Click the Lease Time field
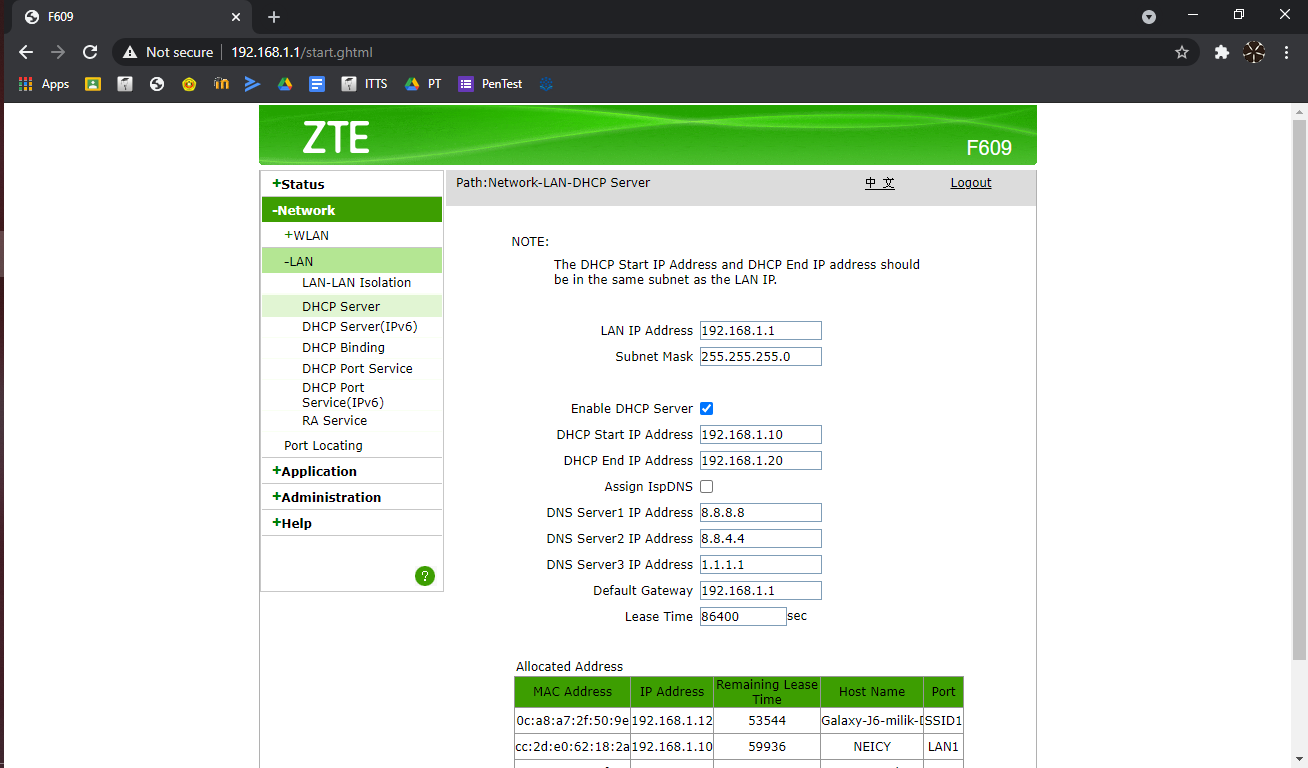1308x768 pixels. [743, 617]
